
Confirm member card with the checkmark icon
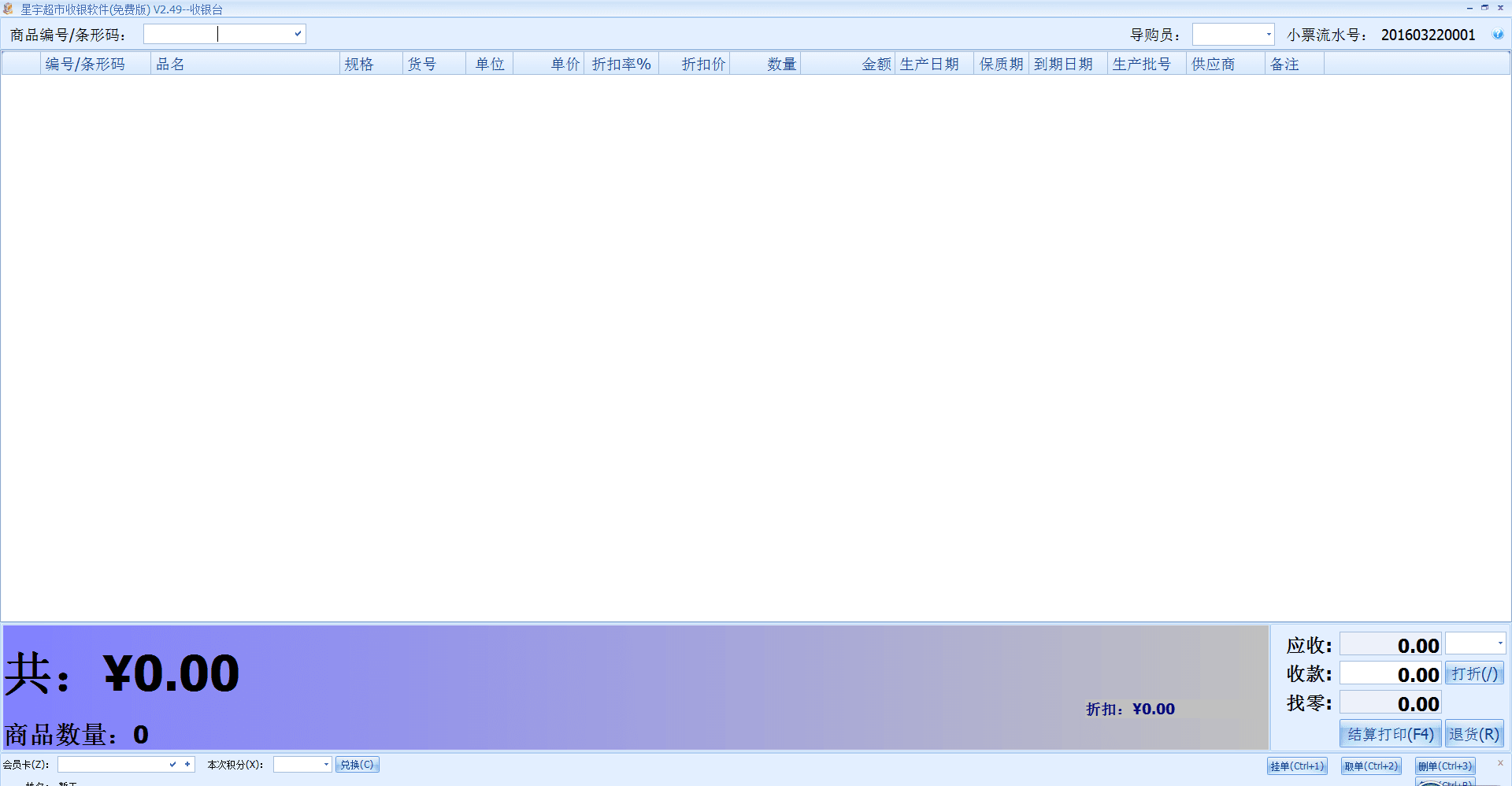(172, 764)
